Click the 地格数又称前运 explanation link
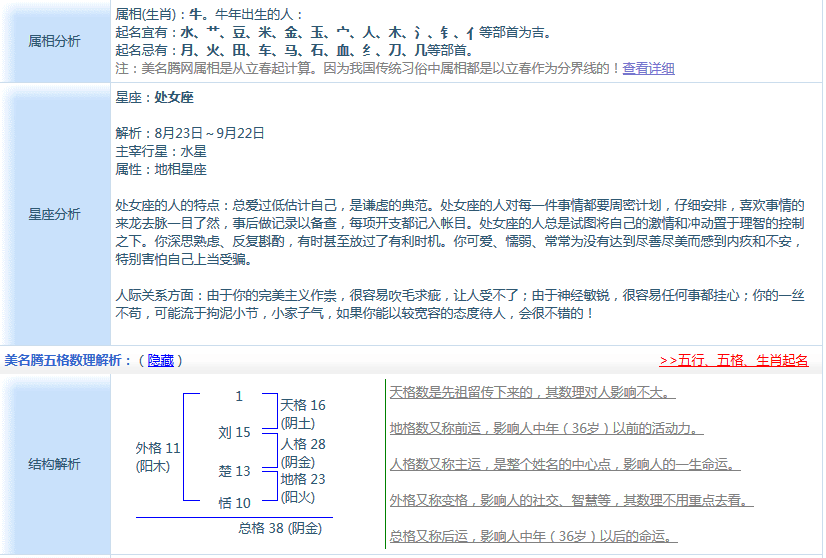826x558 pixels. tap(546, 429)
